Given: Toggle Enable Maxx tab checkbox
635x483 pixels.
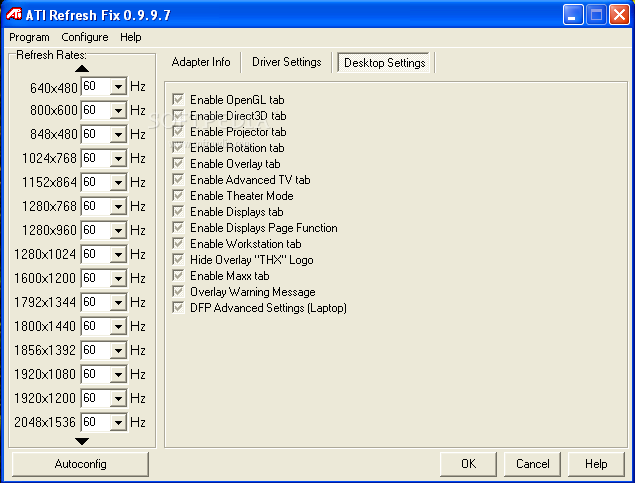Looking at the screenshot, I should pos(178,275).
